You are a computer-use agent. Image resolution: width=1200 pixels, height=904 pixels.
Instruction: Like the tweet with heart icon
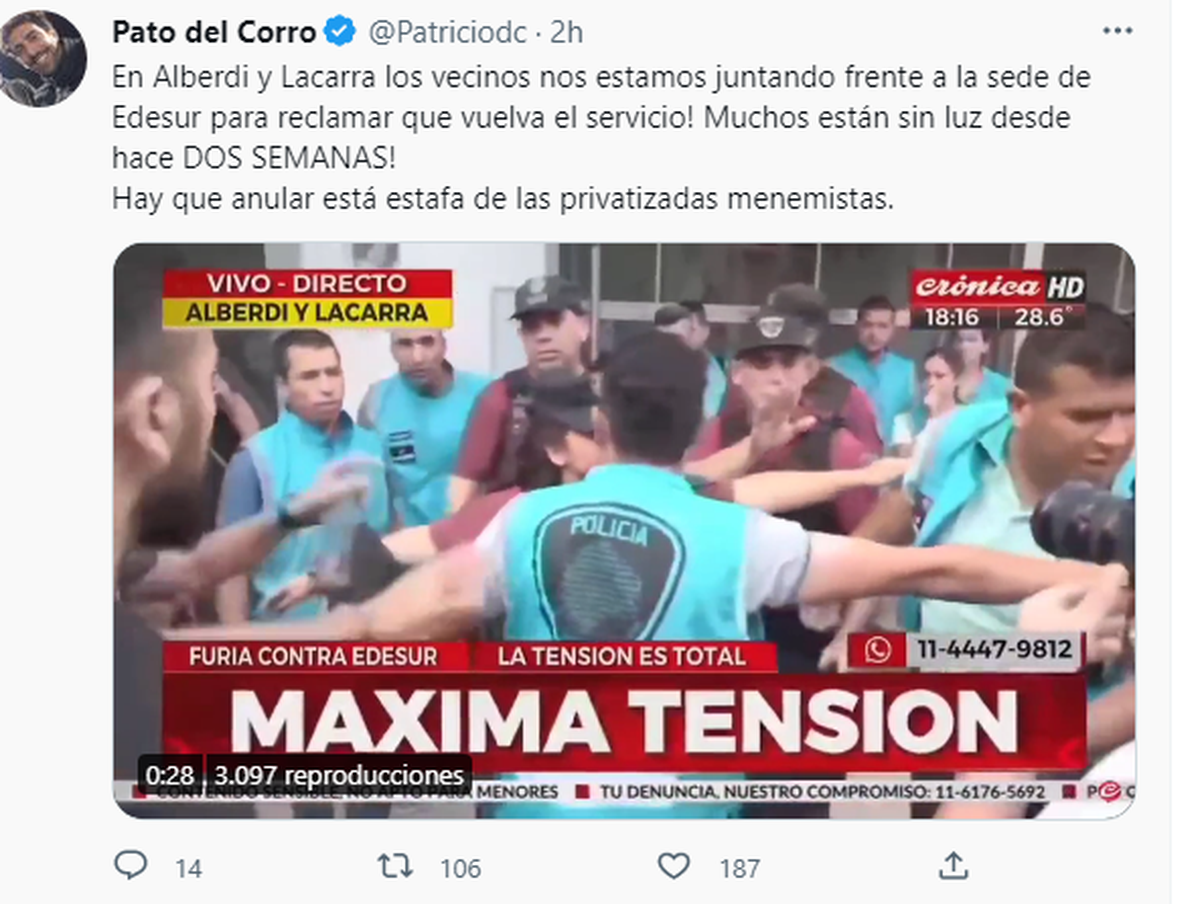pyautogui.click(x=674, y=866)
